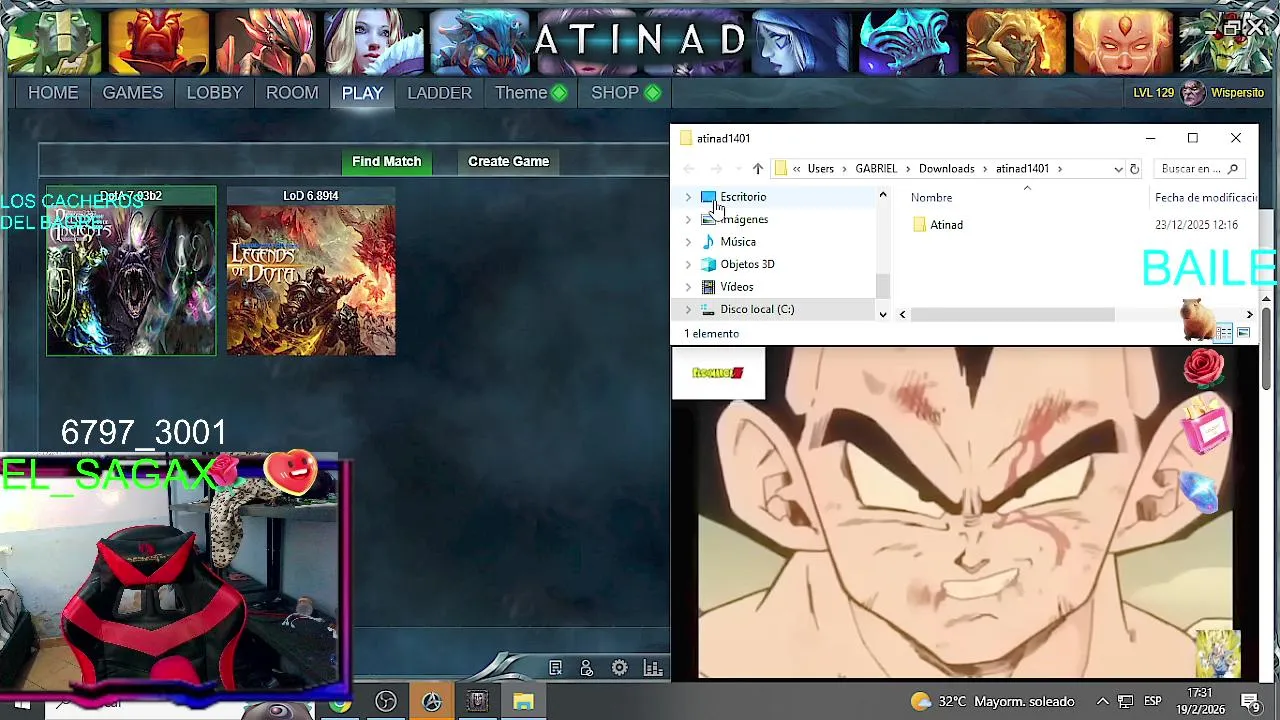
Task: Select the PLAY tab
Action: [x=362, y=92]
